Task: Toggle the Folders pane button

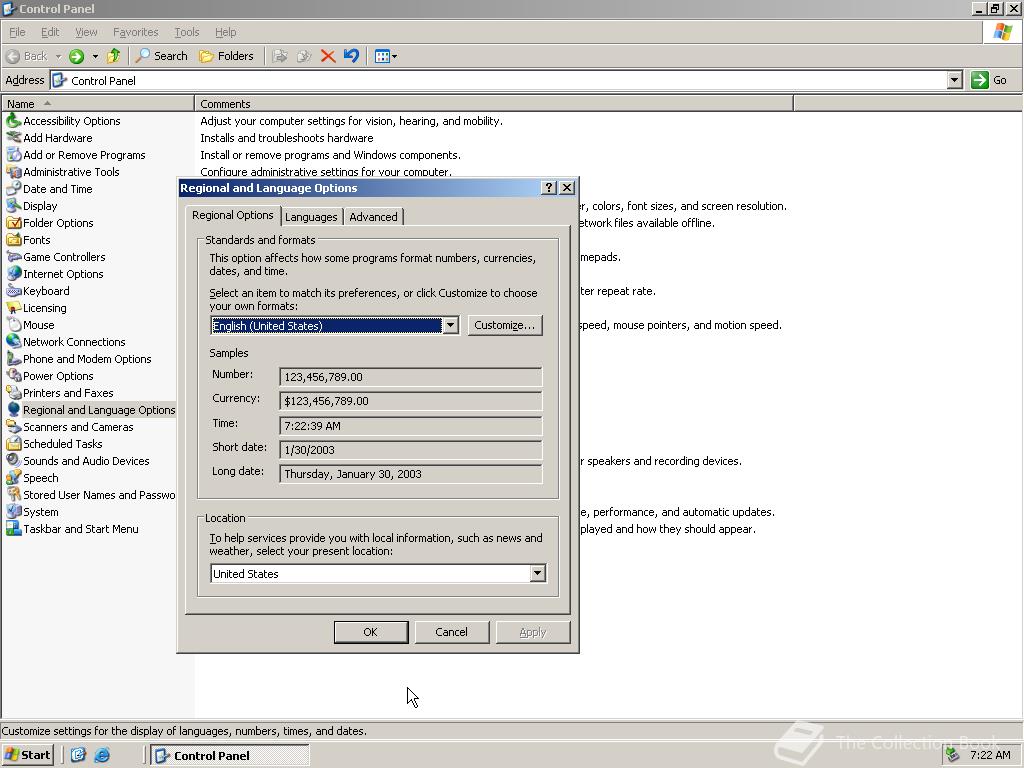Action: click(226, 56)
